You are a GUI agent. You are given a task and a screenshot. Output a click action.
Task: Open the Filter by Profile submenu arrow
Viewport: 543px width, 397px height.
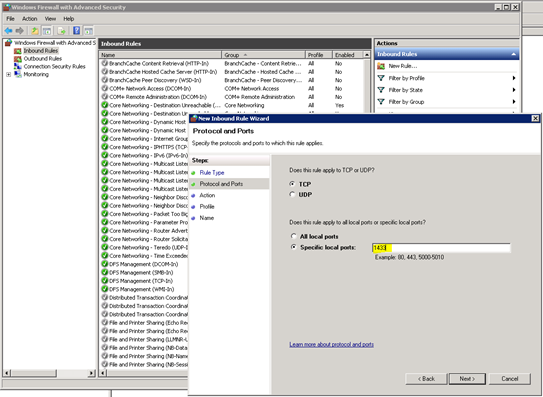[514, 78]
